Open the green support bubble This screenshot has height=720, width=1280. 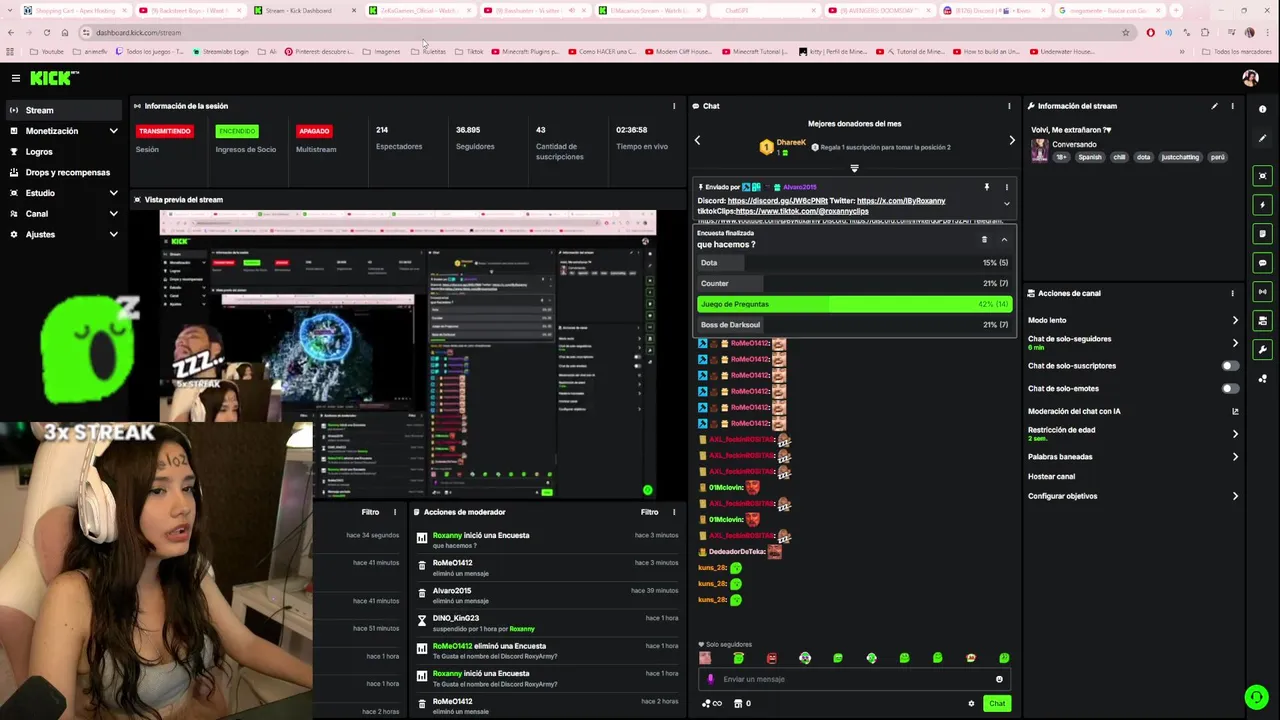click(1256, 697)
